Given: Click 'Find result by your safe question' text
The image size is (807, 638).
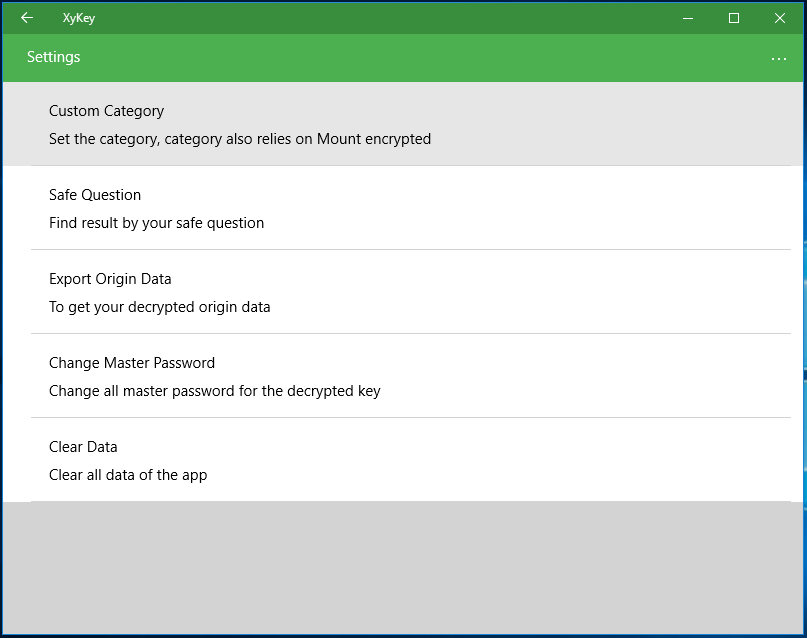Looking at the screenshot, I should 156,223.
